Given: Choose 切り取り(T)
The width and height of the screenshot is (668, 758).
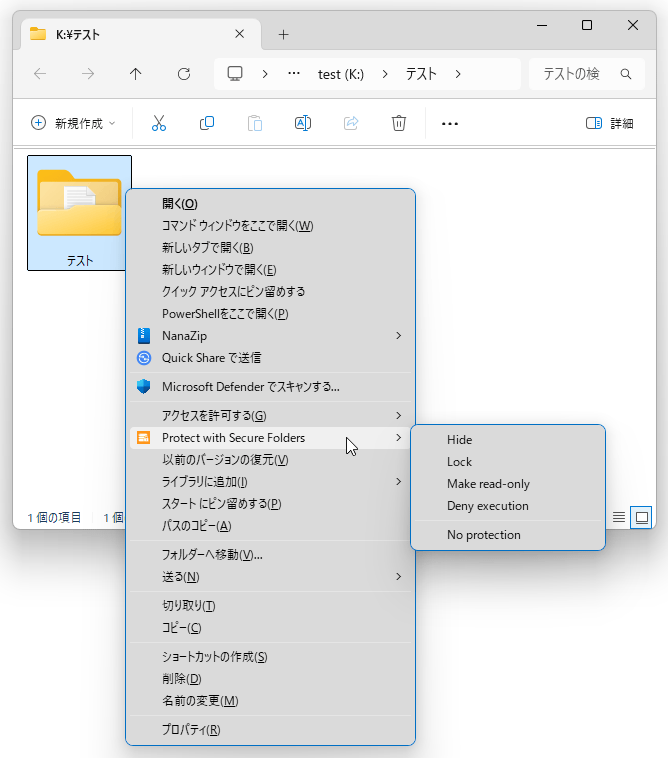Looking at the screenshot, I should click(x=270, y=606).
